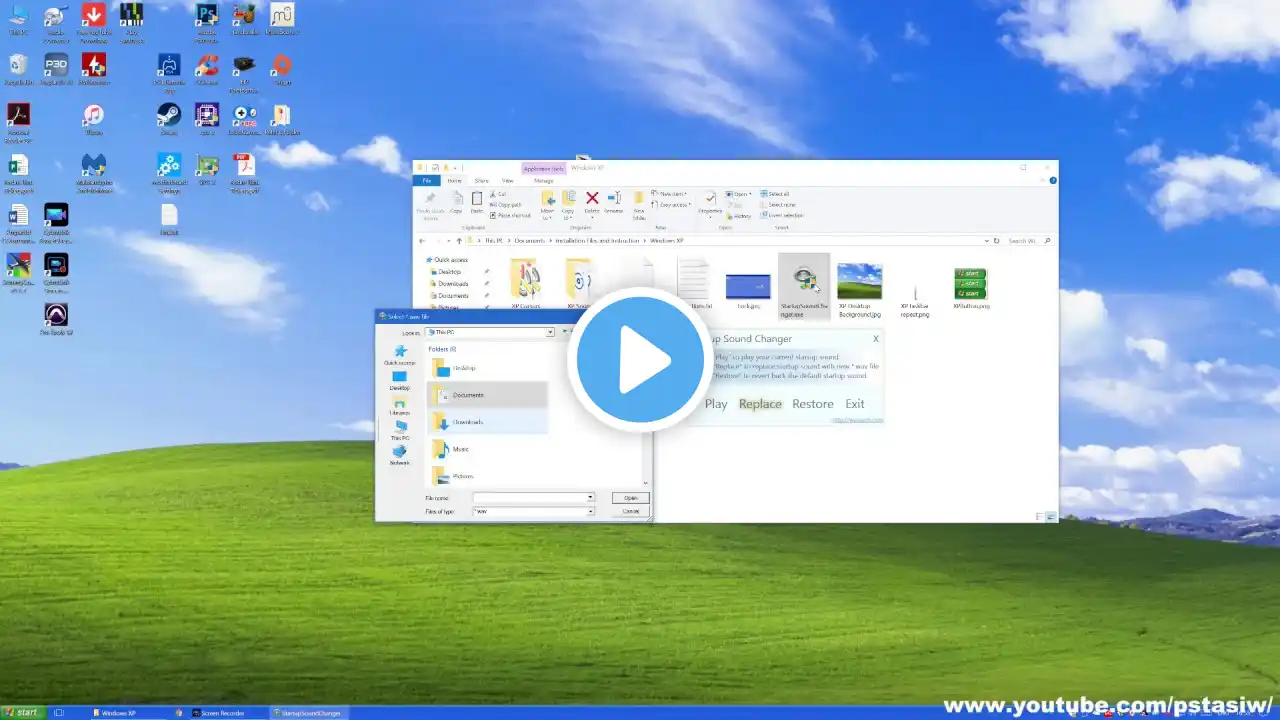Open the New item dropdown
The image size is (1280, 720).
point(668,194)
